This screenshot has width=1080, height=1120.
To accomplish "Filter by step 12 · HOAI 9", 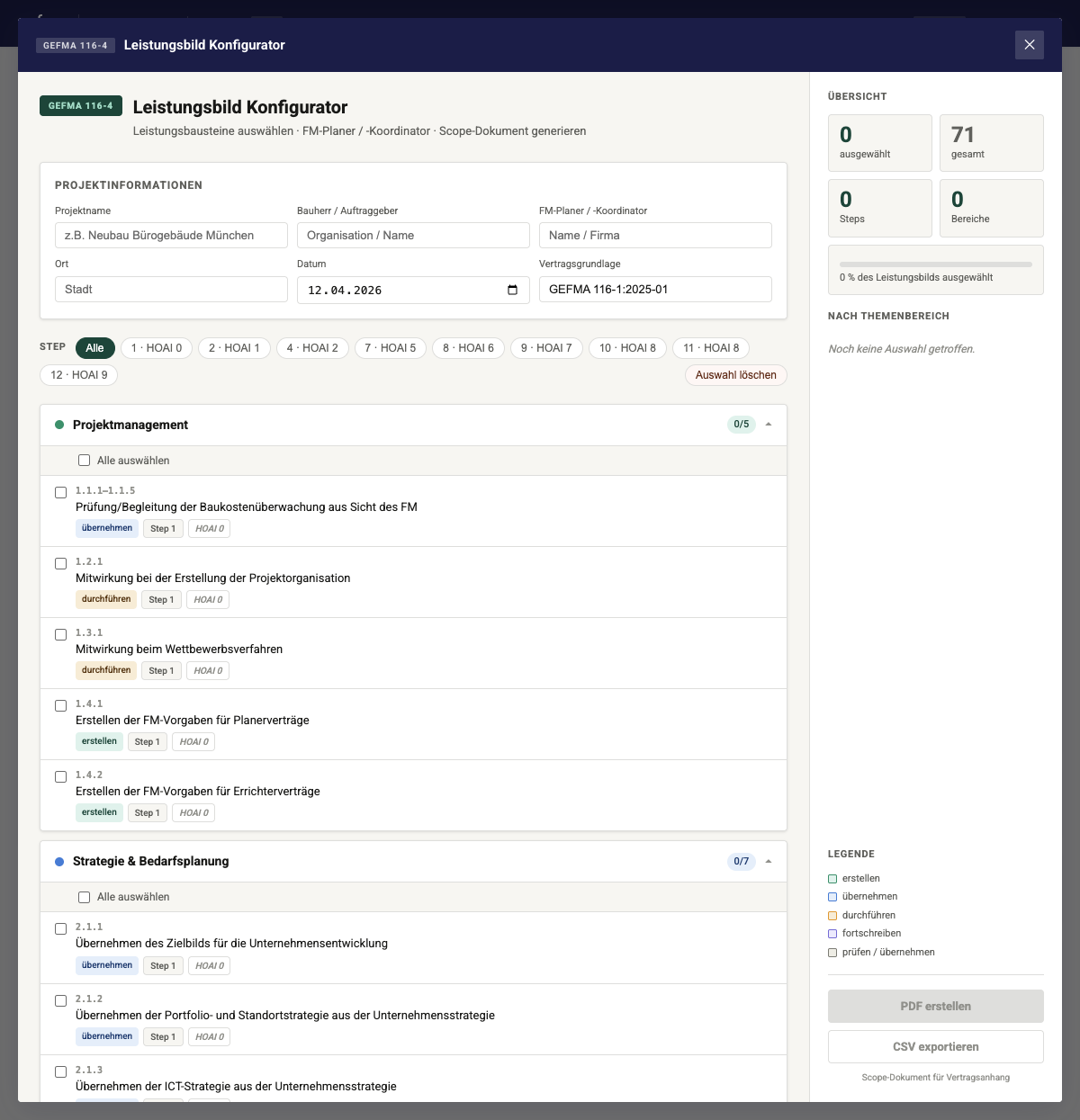I will pos(79,375).
